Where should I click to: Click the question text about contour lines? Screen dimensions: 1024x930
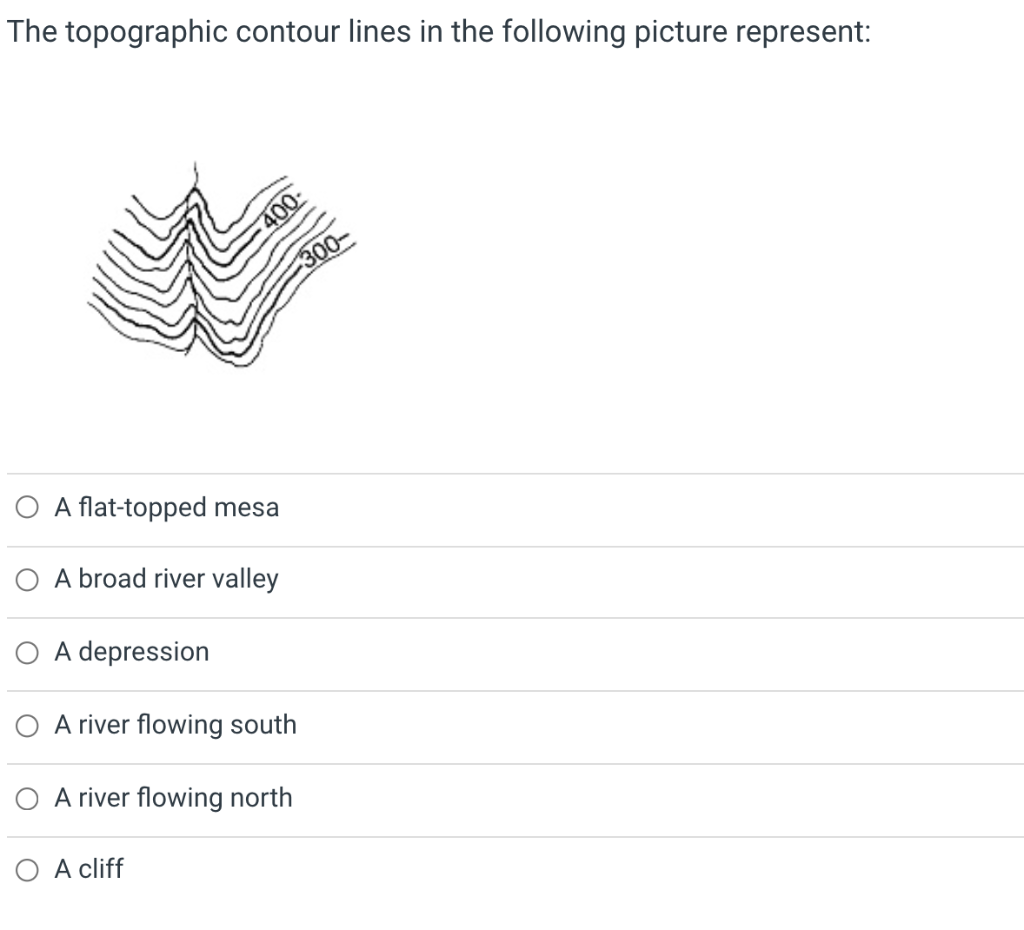(438, 32)
